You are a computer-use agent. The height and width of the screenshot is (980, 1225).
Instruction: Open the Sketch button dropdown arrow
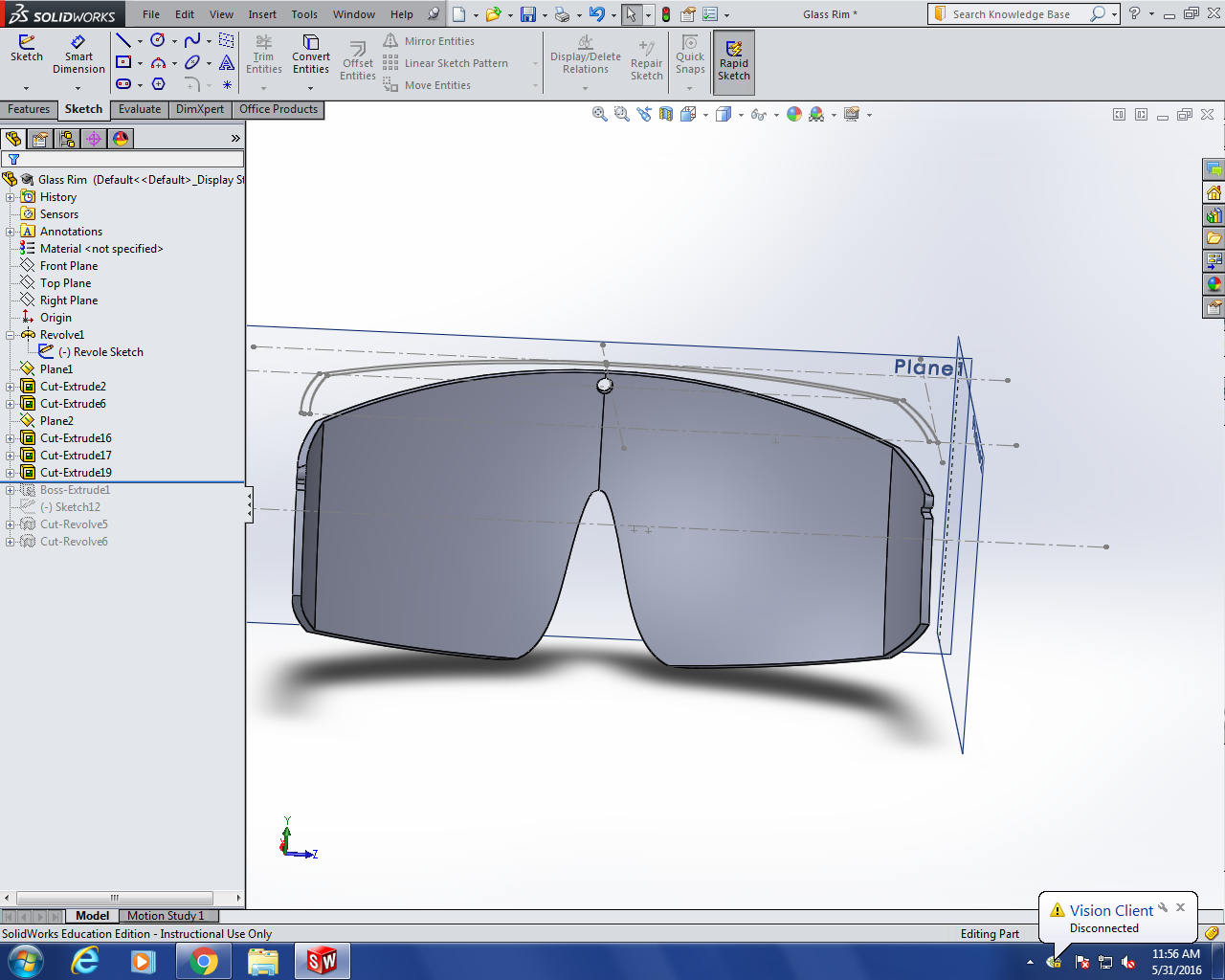click(27, 87)
